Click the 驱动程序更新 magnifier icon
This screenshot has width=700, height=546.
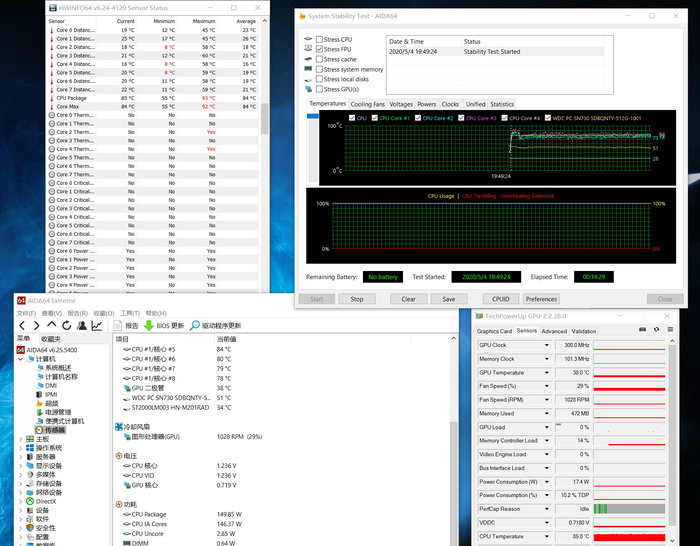click(195, 325)
